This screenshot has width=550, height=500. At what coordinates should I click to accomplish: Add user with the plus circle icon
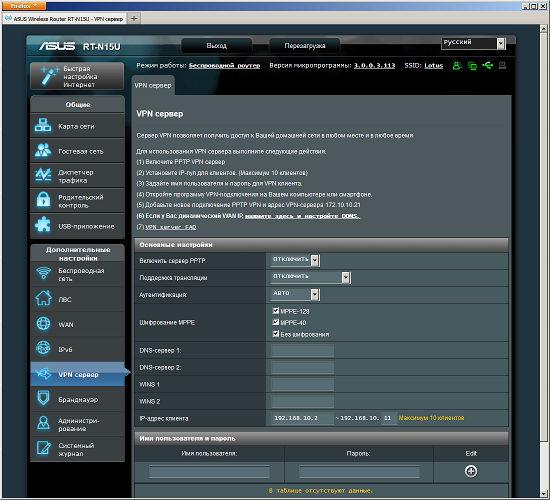point(471,471)
